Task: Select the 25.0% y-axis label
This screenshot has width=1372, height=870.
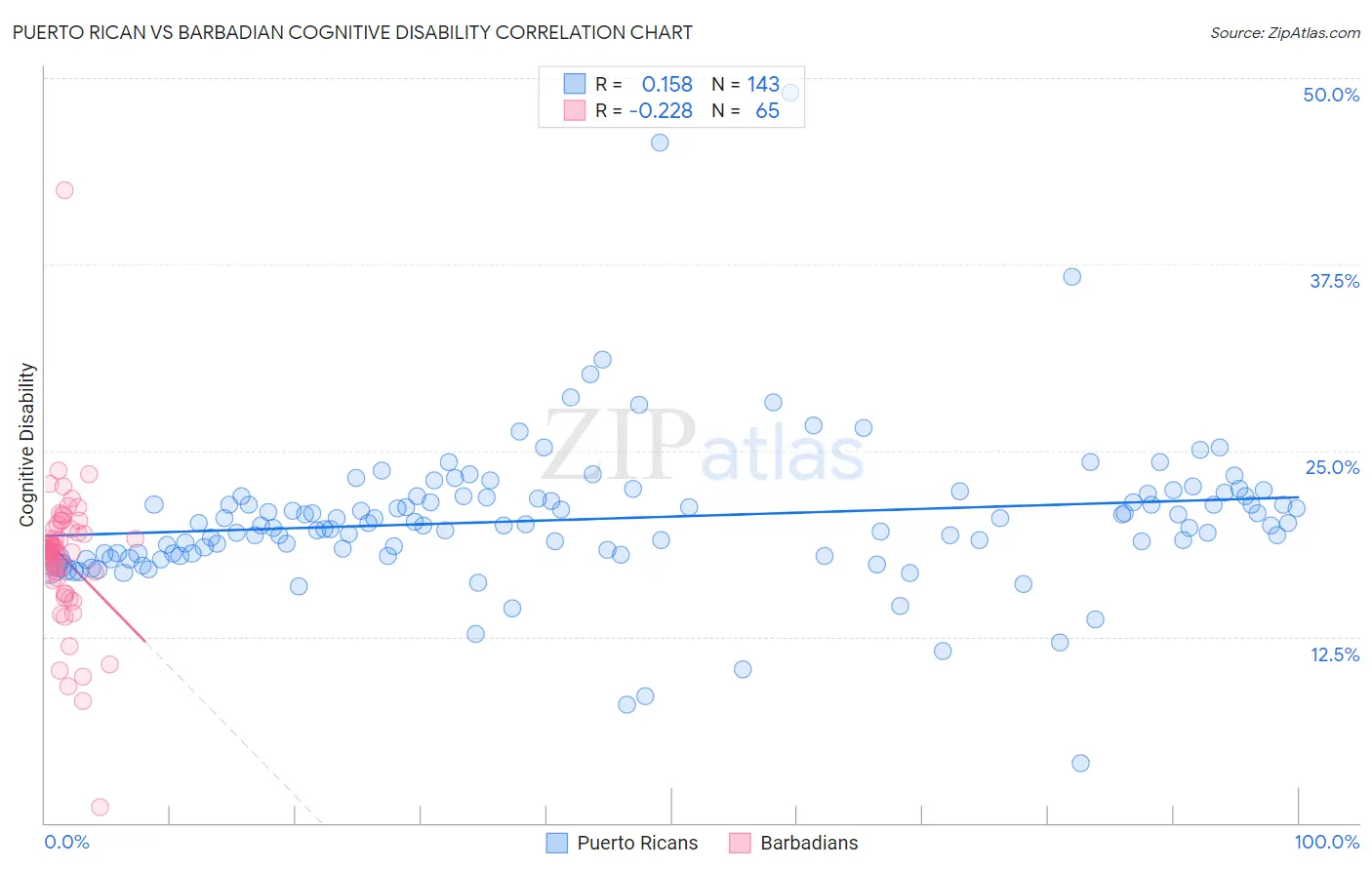Action: point(1332,467)
